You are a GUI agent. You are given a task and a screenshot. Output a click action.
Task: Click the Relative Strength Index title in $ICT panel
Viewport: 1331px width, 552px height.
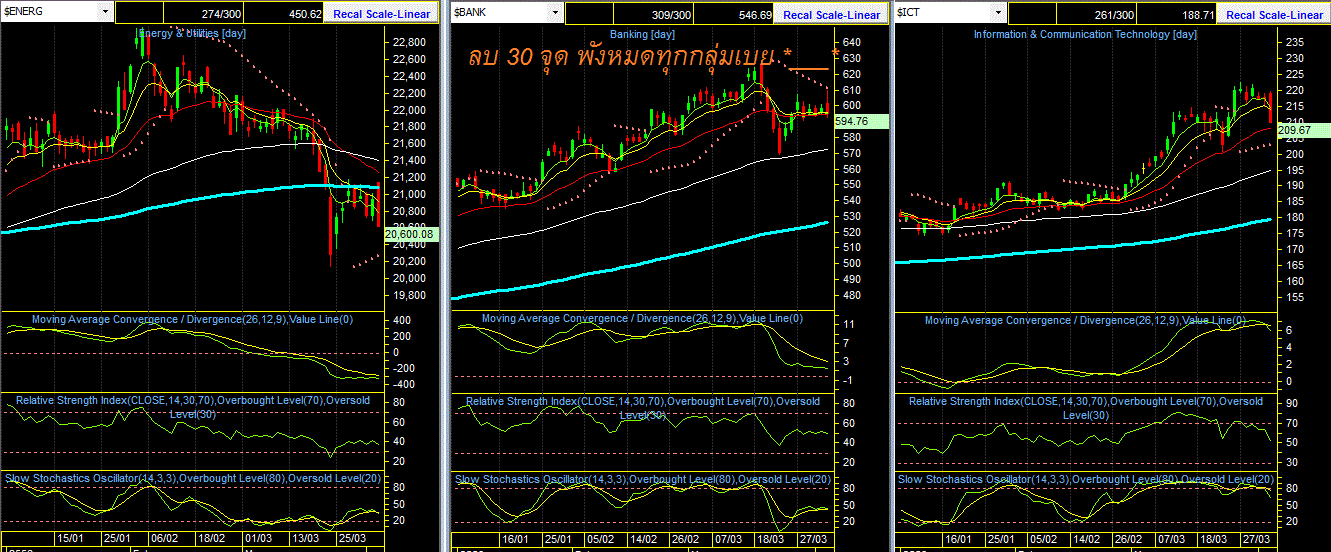tap(1085, 408)
